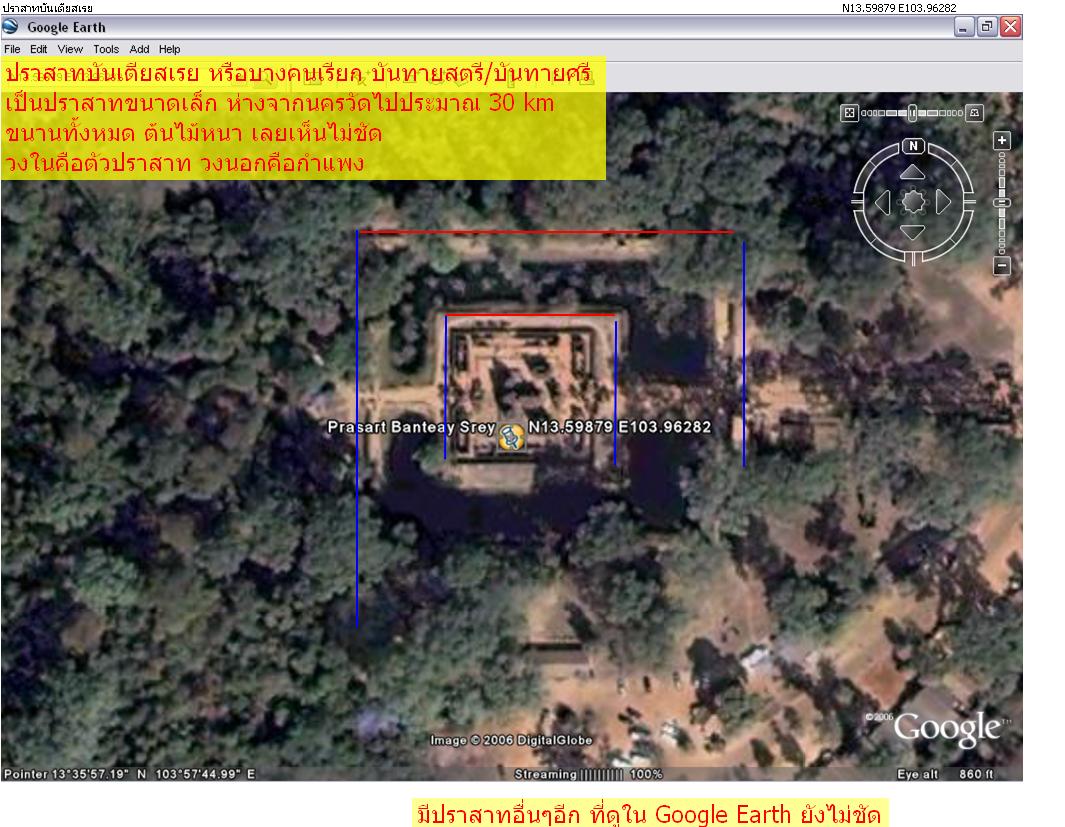Click the N north reset button
Screen dimensions: 1065x827
(913, 145)
